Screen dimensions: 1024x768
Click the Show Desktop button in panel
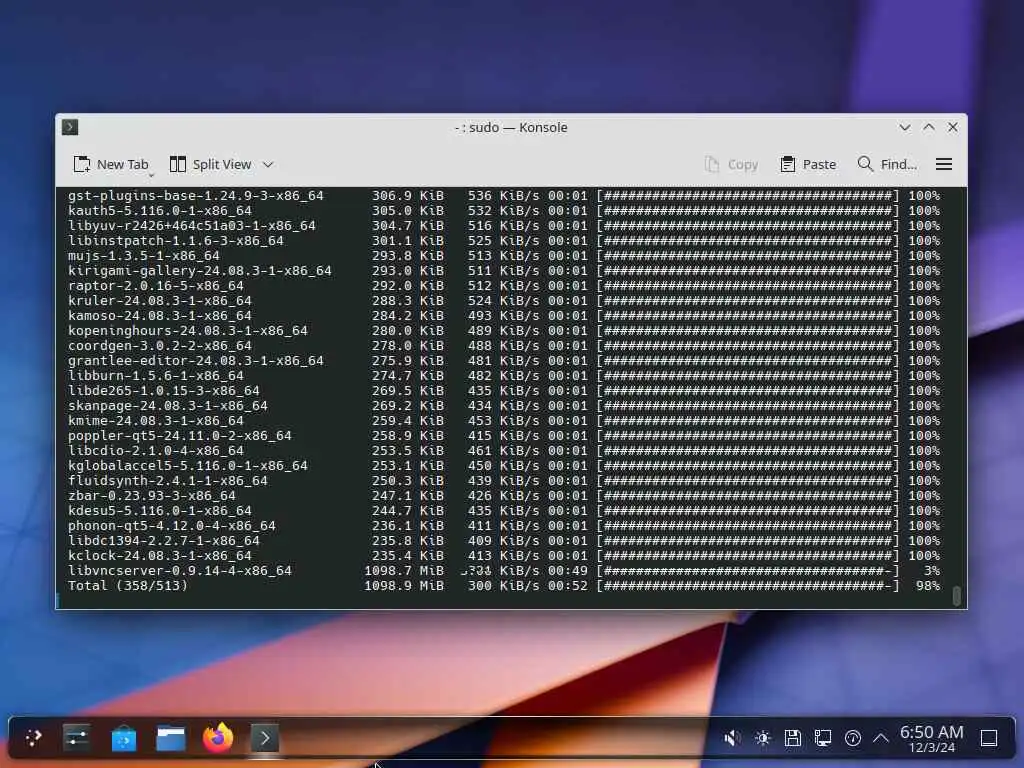(989, 738)
